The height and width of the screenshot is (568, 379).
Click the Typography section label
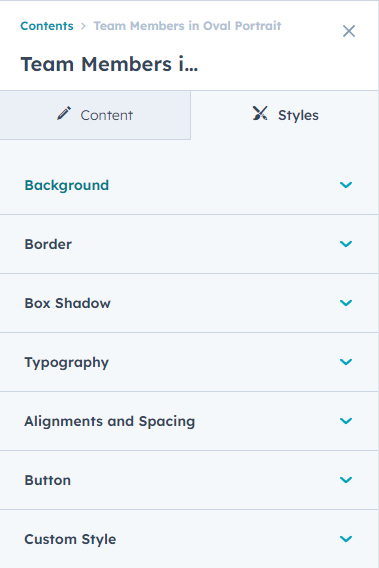click(x=67, y=363)
